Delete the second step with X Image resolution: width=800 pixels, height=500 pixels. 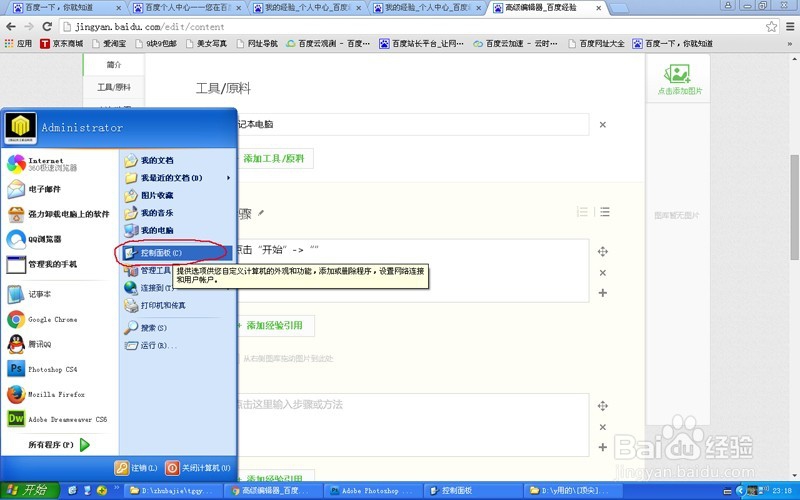click(603, 427)
